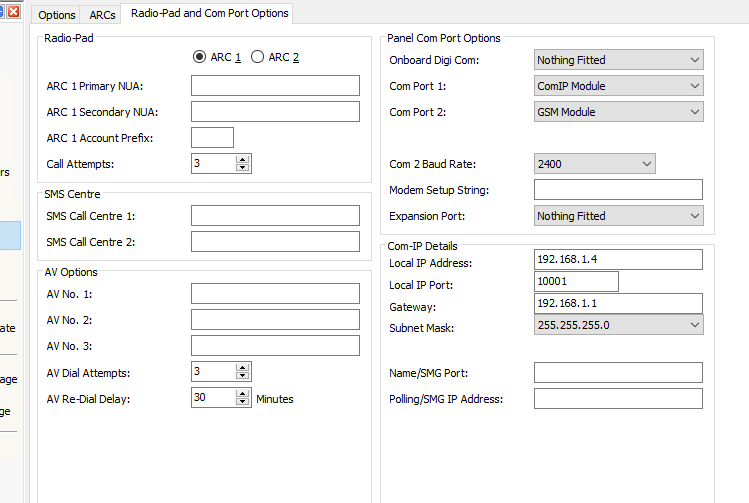The height and width of the screenshot is (503, 749).
Task: Open the Com Port 2 dropdown
Action: [x=619, y=112]
